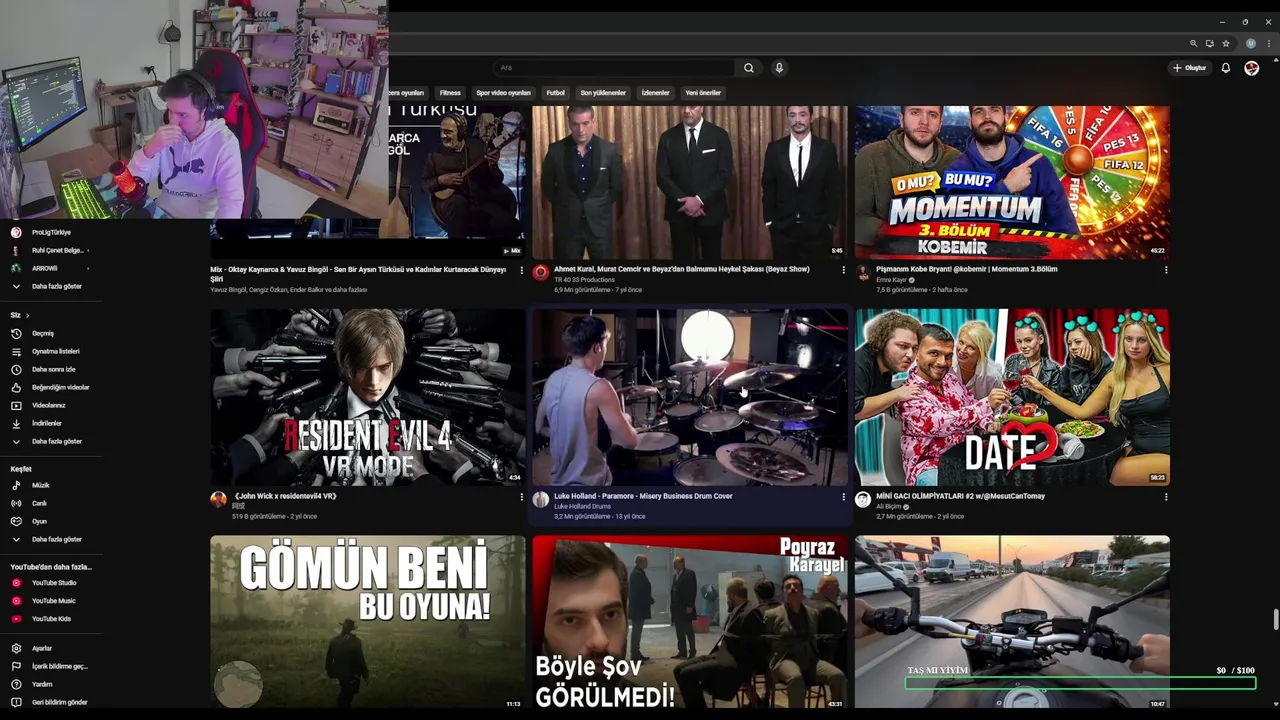Open Ali Biçim channel avatar
Viewport: 1280px width, 720px height.
pyautogui.click(x=863, y=500)
